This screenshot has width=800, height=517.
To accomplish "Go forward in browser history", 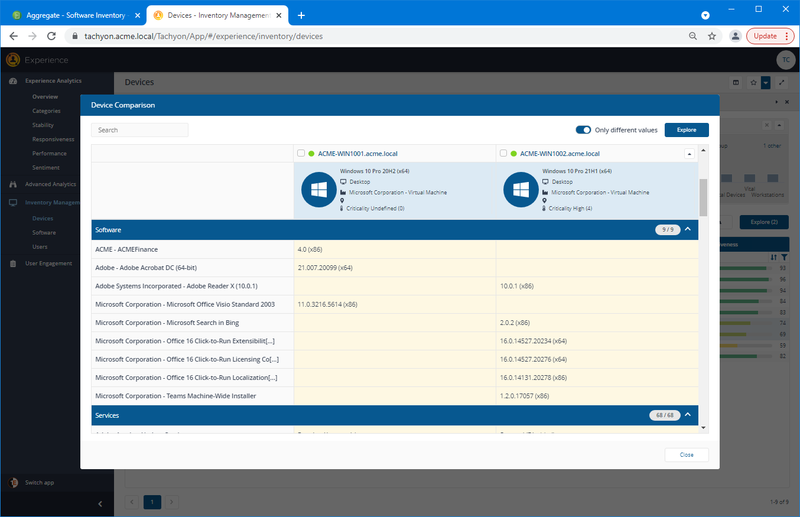I will (x=33, y=36).
